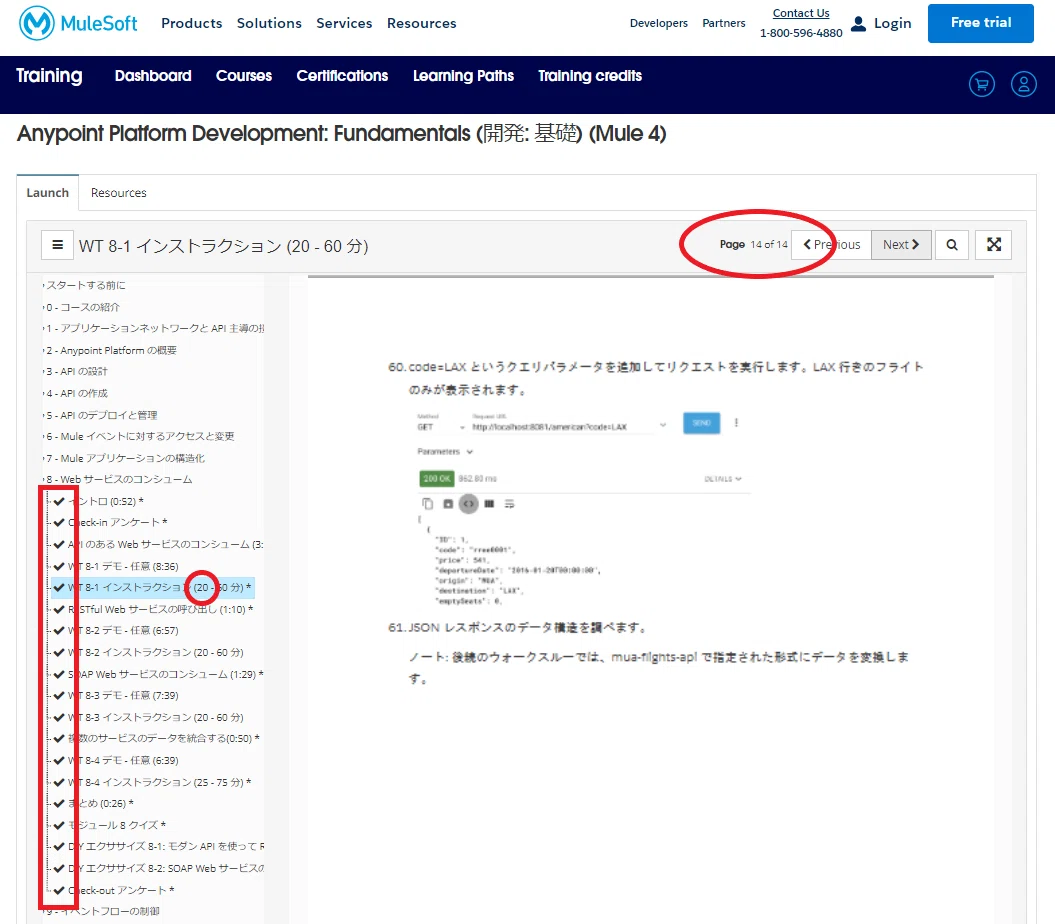
Task: Open DIY エクササイズ 8-2 SOAP item
Action: pos(166,868)
